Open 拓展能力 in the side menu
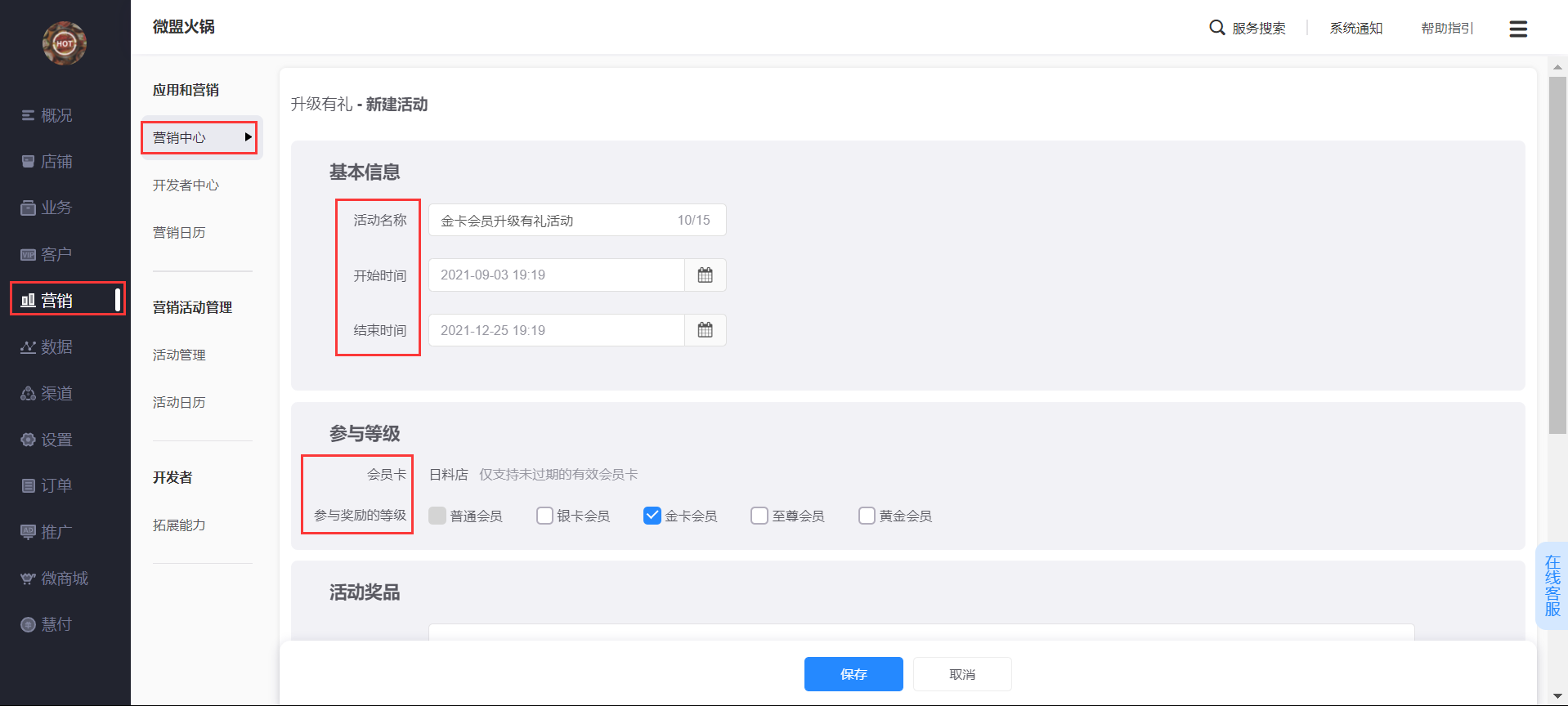Screen dimensions: 1568x706 (179, 525)
